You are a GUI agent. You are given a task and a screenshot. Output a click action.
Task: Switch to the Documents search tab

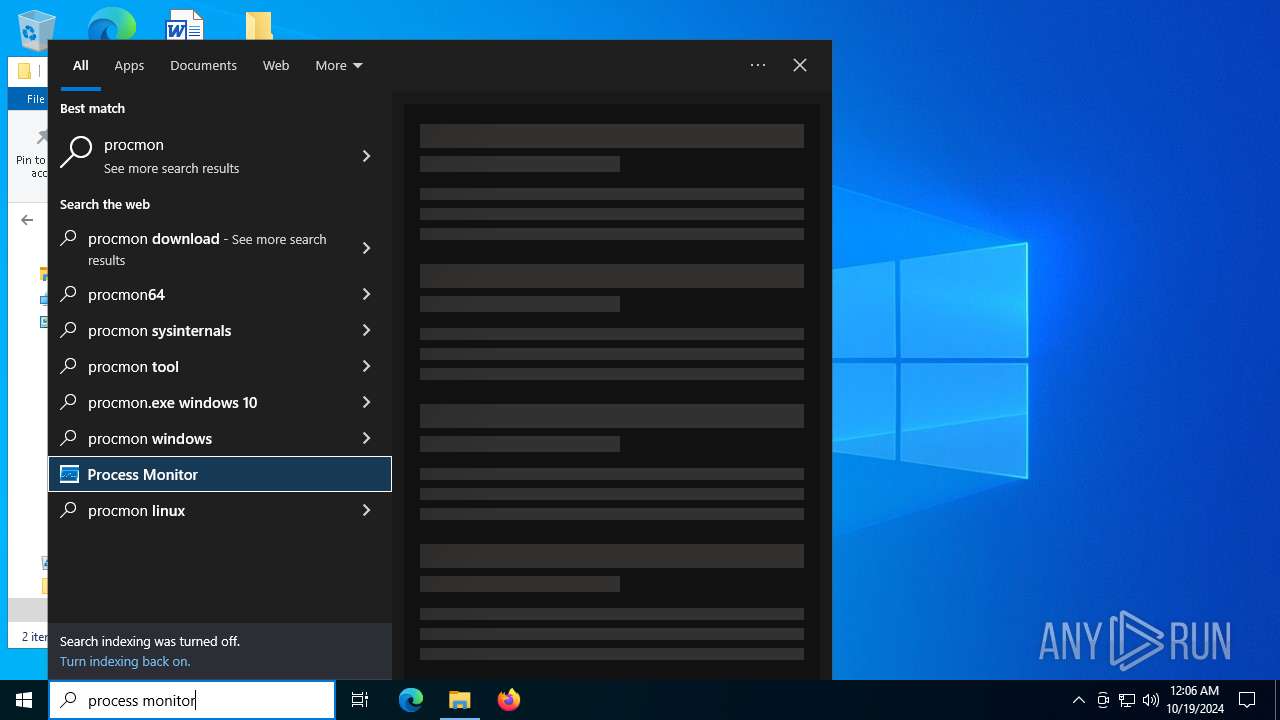coord(203,65)
